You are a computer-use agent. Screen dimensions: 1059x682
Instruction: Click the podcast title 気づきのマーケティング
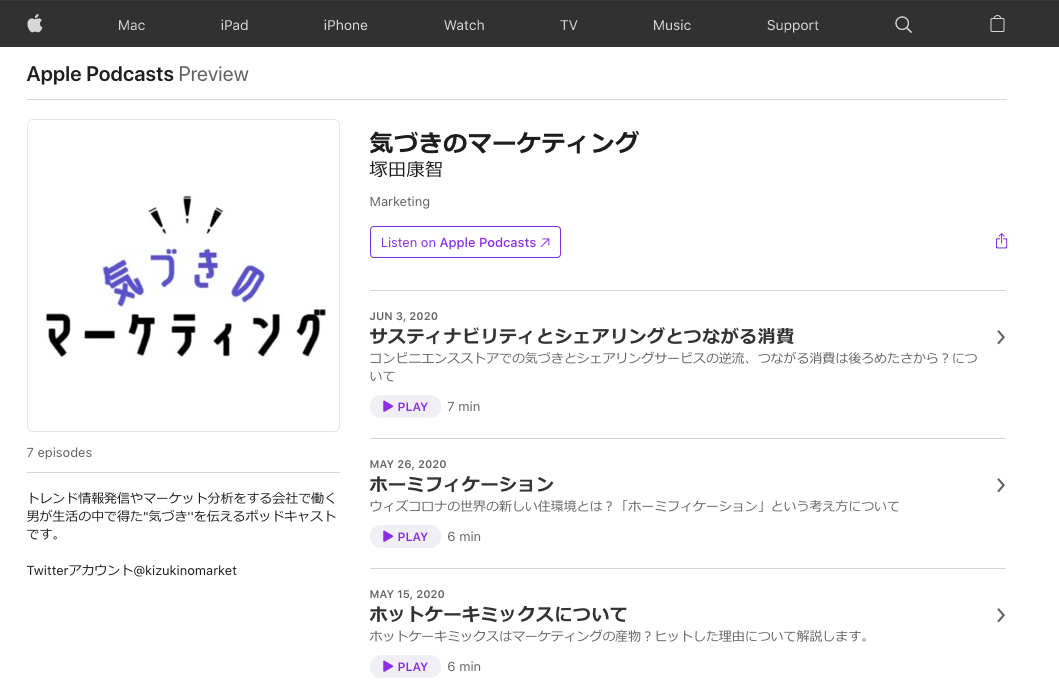[x=503, y=142]
